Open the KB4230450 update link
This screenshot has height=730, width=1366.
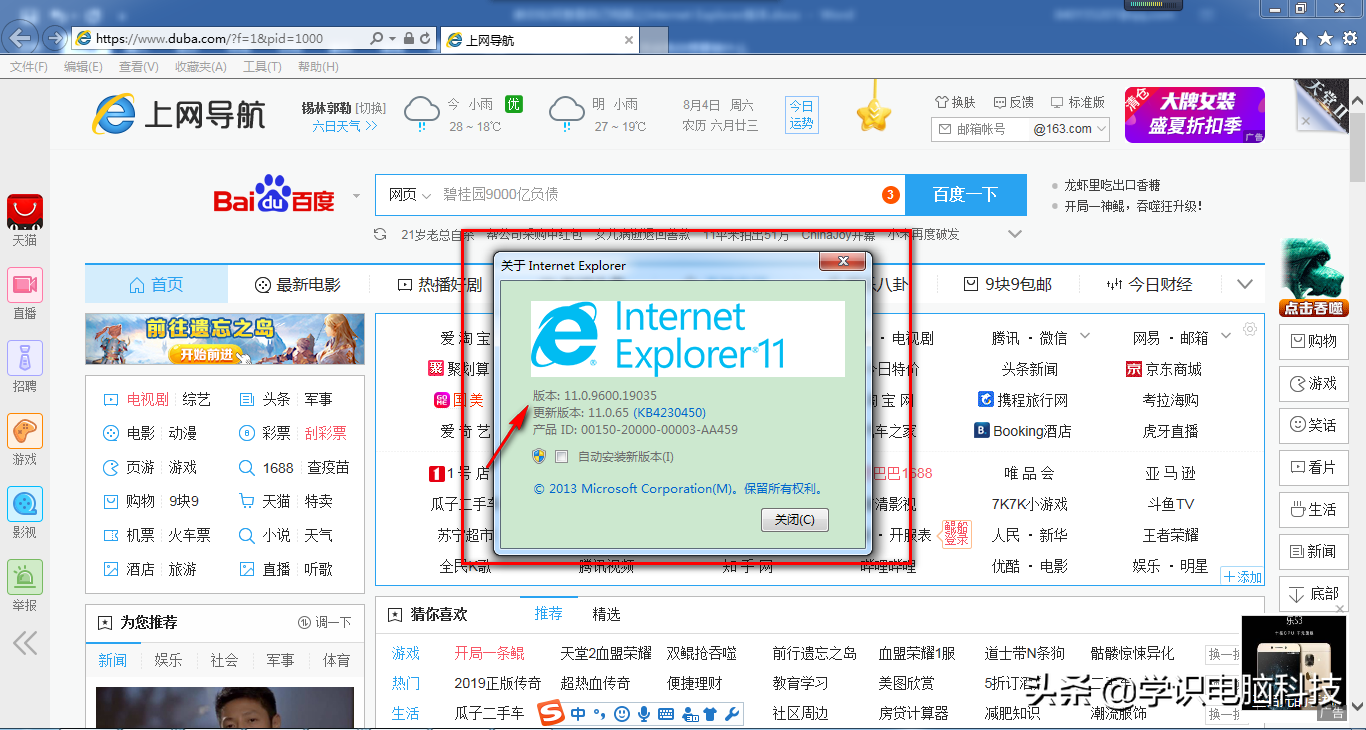pyautogui.click(x=669, y=412)
